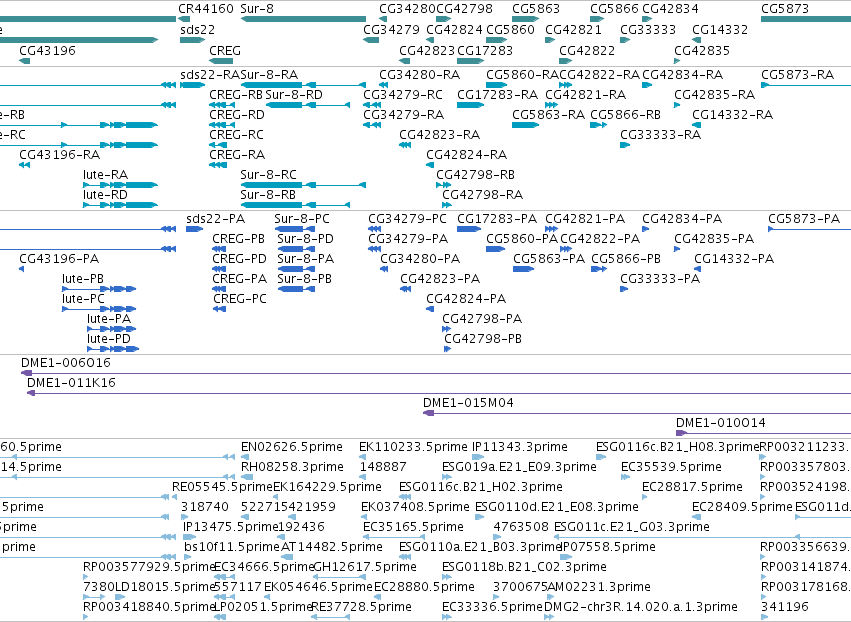
Task: Click the Sur-8-RD transcript label
Action: coord(294,94)
